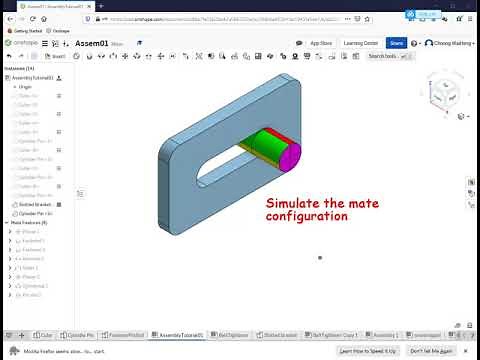This screenshot has height=360, width=480.
Task: Click the Search tools field
Action: point(391,56)
